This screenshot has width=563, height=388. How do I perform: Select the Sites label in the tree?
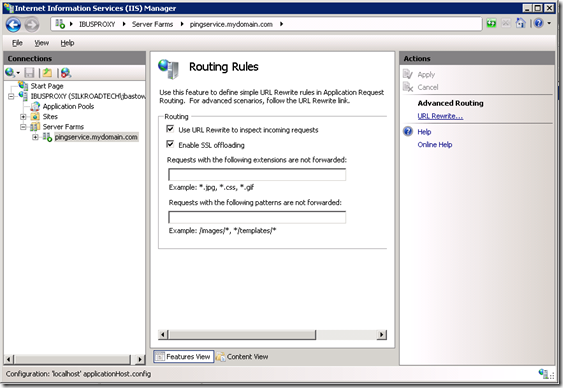(x=50, y=117)
